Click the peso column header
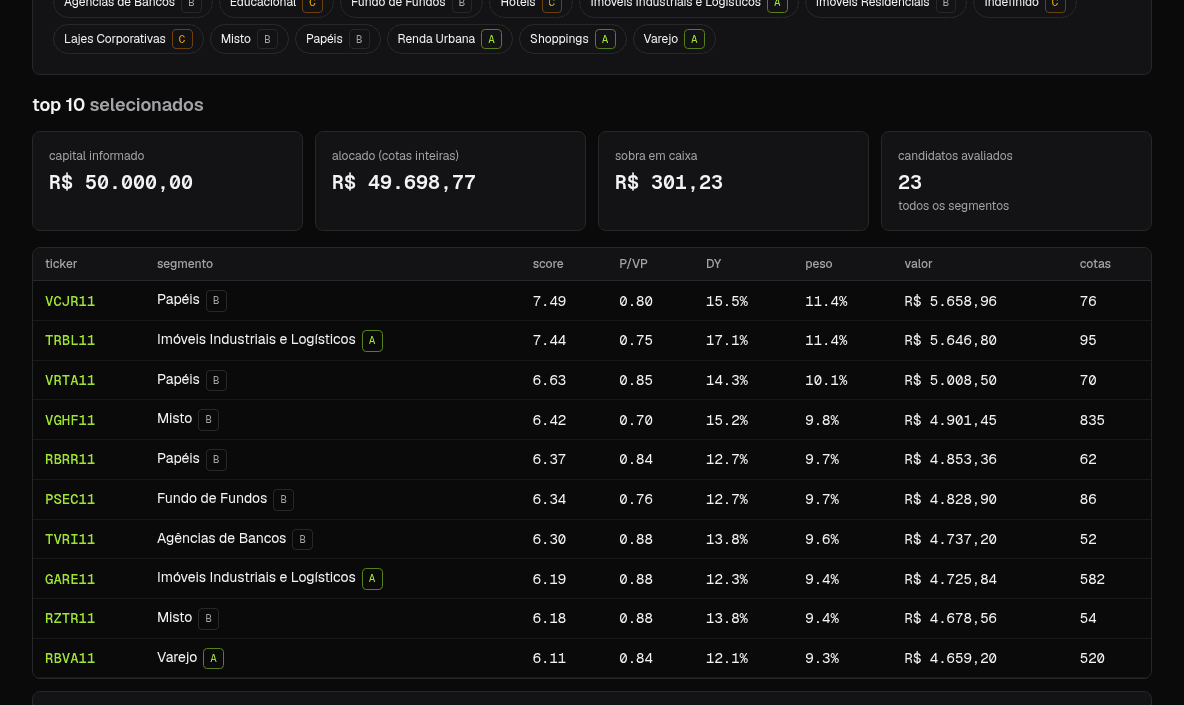 coord(819,264)
